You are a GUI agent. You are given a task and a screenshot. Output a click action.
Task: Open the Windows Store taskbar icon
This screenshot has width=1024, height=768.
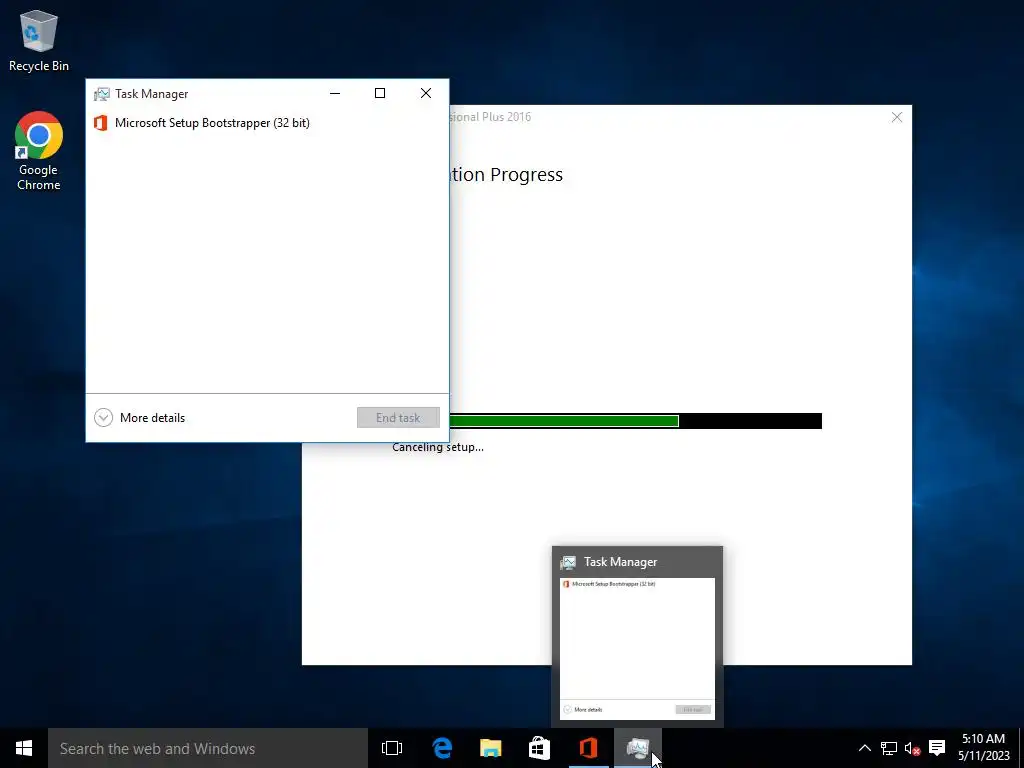(539, 748)
